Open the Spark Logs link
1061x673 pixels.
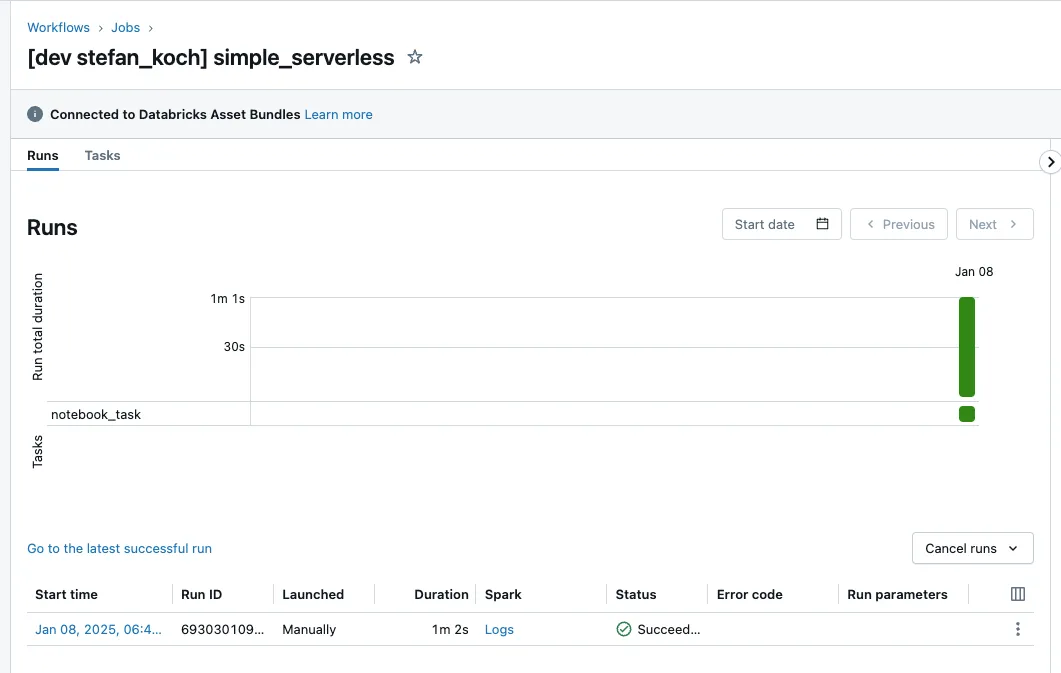(x=499, y=630)
